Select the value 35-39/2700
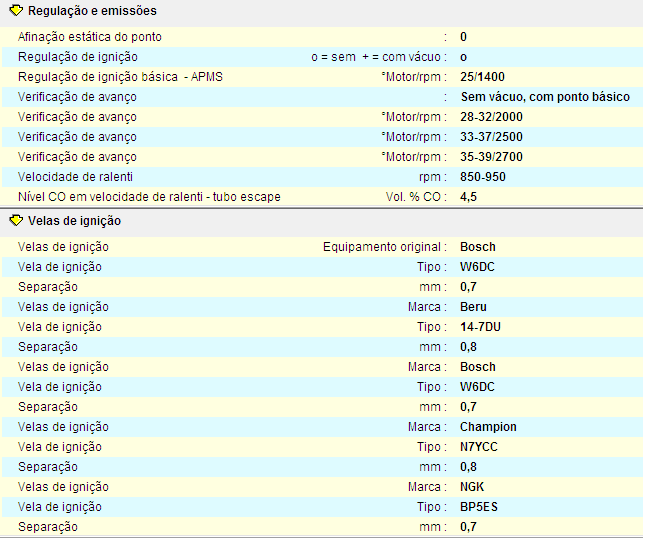645x539 pixels. (491, 157)
